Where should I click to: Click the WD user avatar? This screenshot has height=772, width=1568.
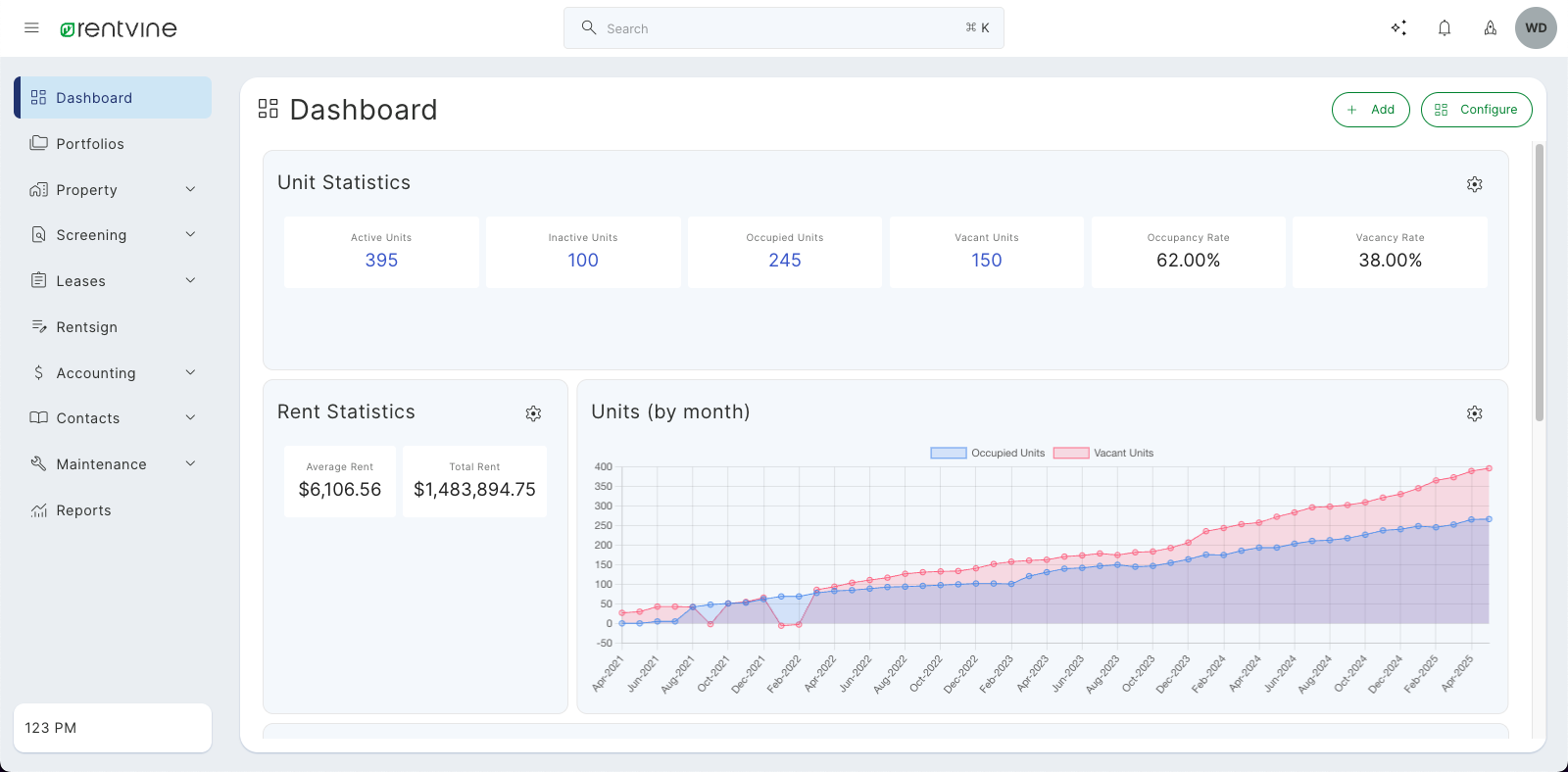click(x=1536, y=28)
